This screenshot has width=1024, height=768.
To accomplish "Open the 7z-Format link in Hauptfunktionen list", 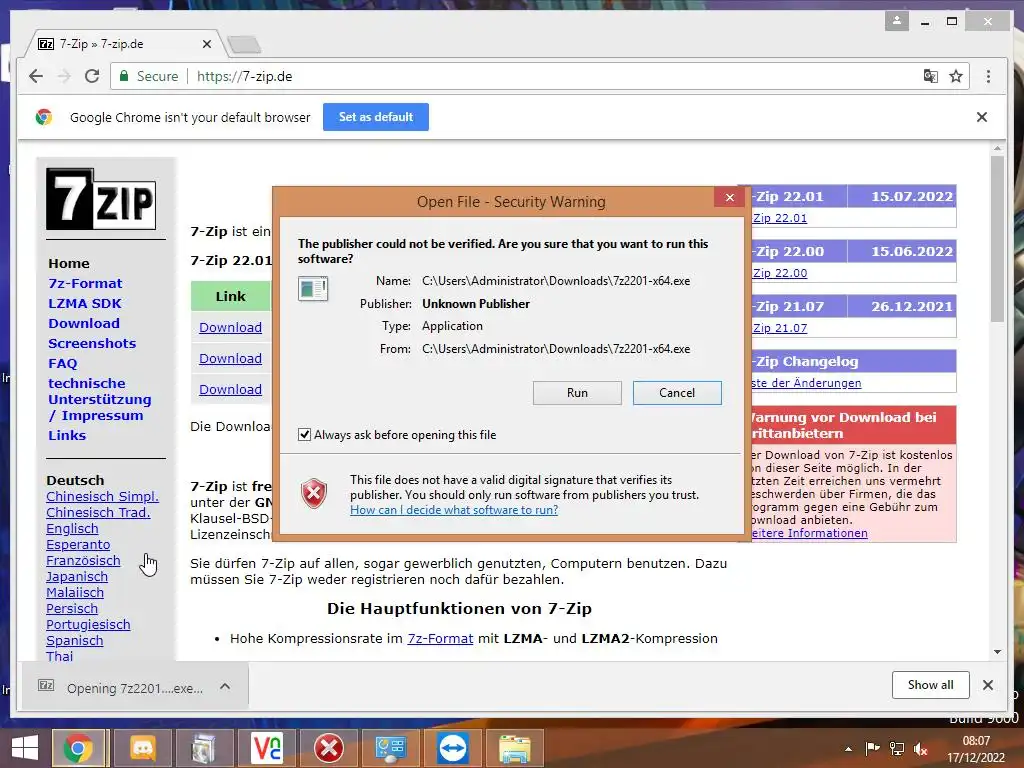I will click(x=440, y=638).
